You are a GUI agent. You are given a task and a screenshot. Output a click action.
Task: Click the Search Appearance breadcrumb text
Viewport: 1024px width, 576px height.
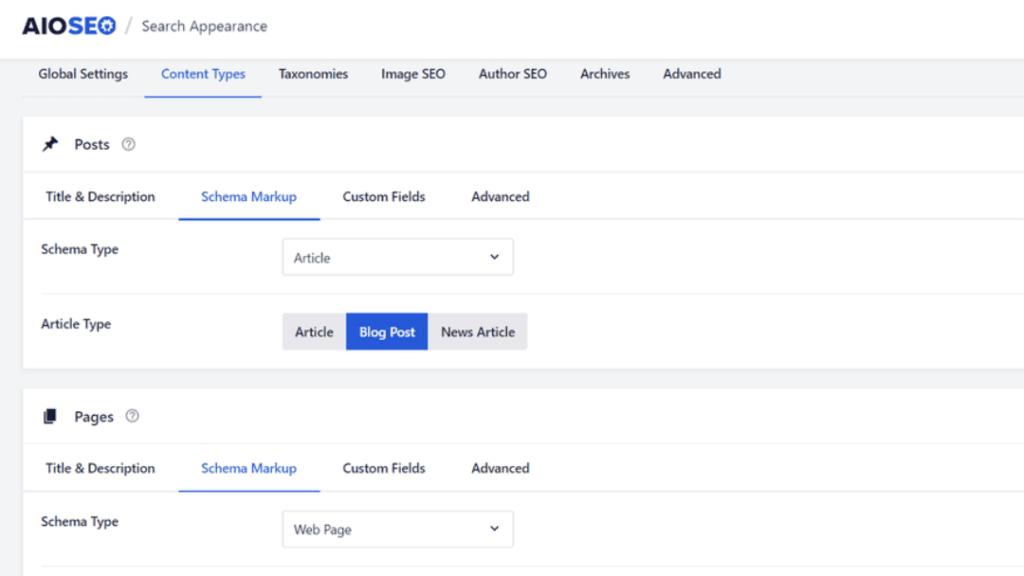coord(204,26)
